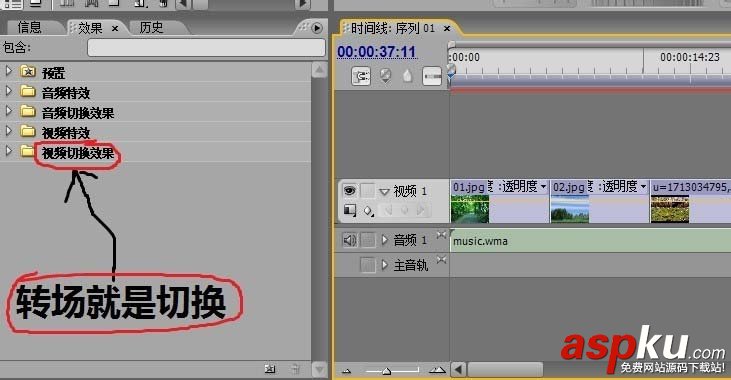Click the 00:00:14:23 ruler time label
Image resolution: width=731 pixels, height=380 pixels.
pyautogui.click(x=690, y=57)
